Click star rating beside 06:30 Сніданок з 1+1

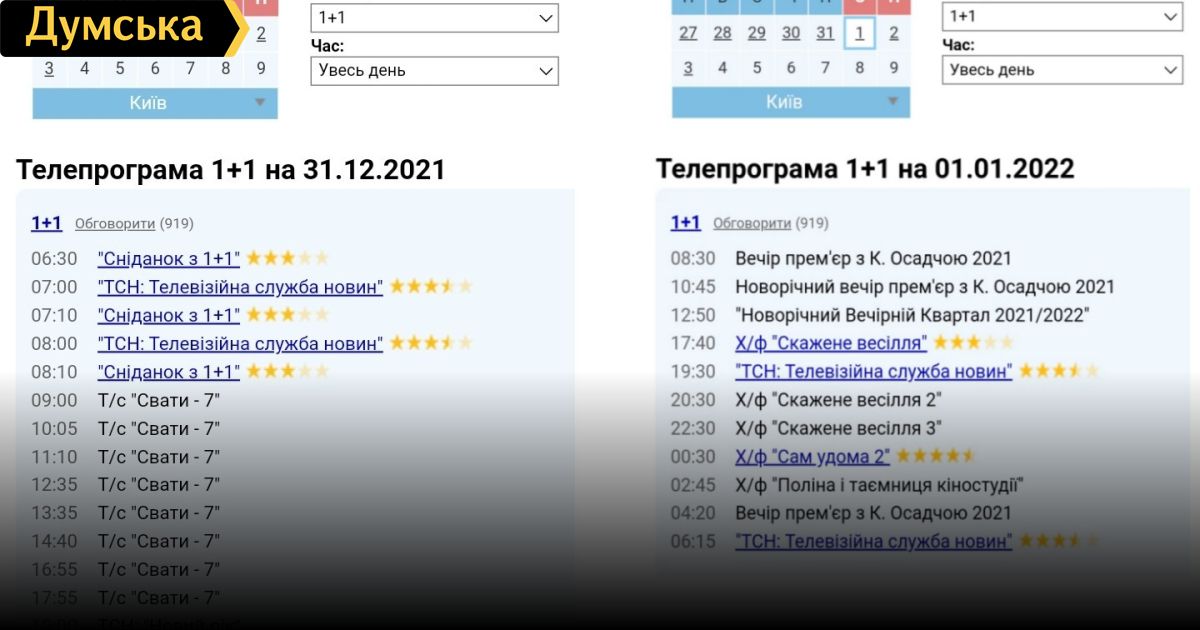[287, 258]
